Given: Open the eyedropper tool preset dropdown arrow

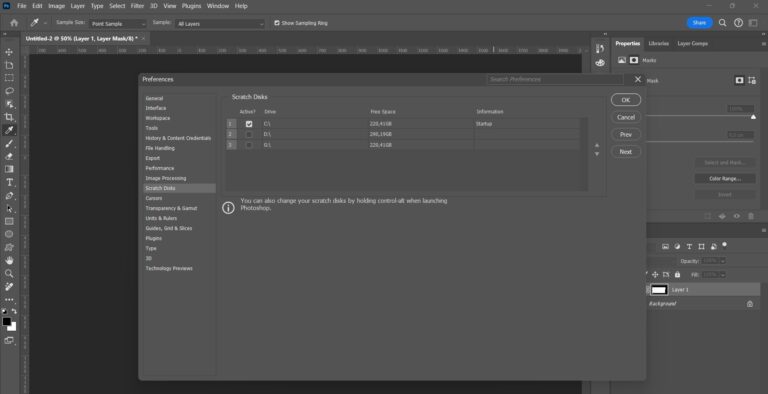Looking at the screenshot, I should pos(46,23).
